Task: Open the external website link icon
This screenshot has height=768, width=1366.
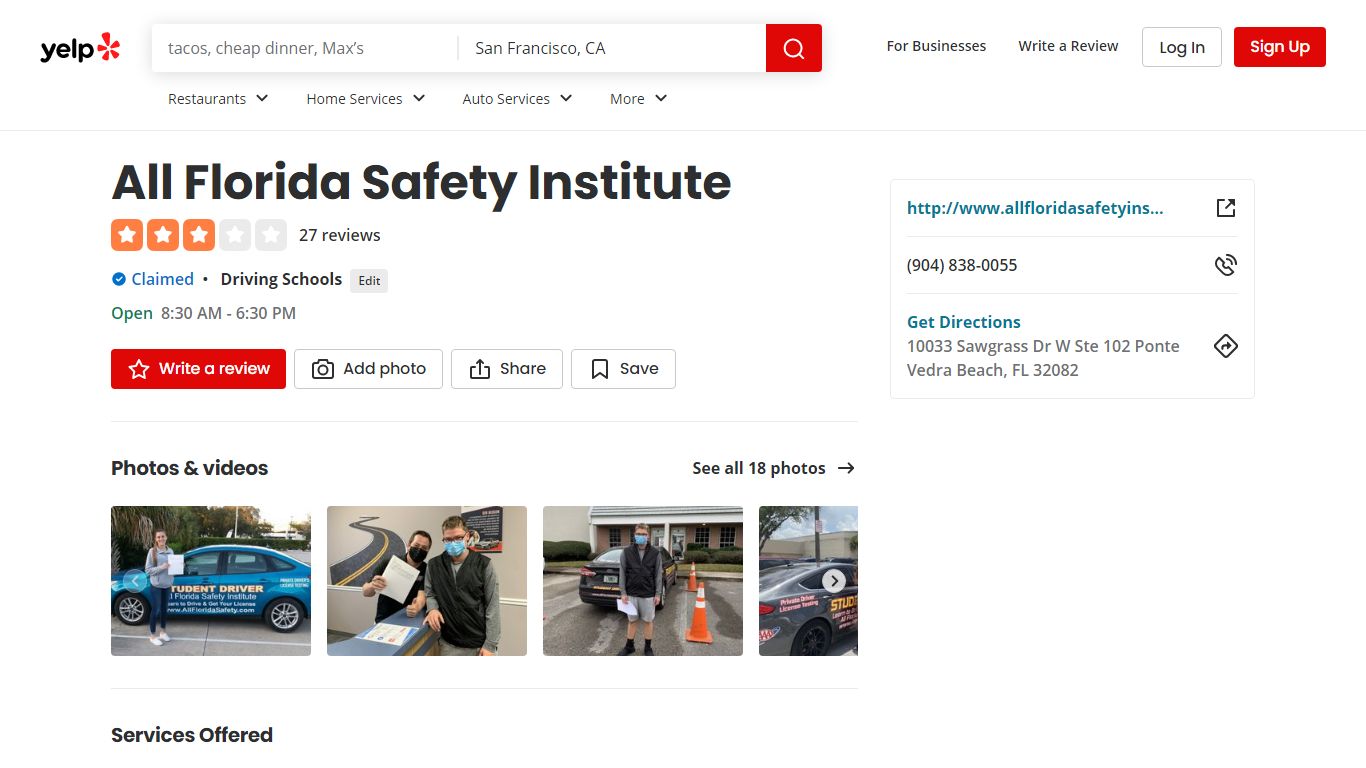Action: click(x=1226, y=208)
